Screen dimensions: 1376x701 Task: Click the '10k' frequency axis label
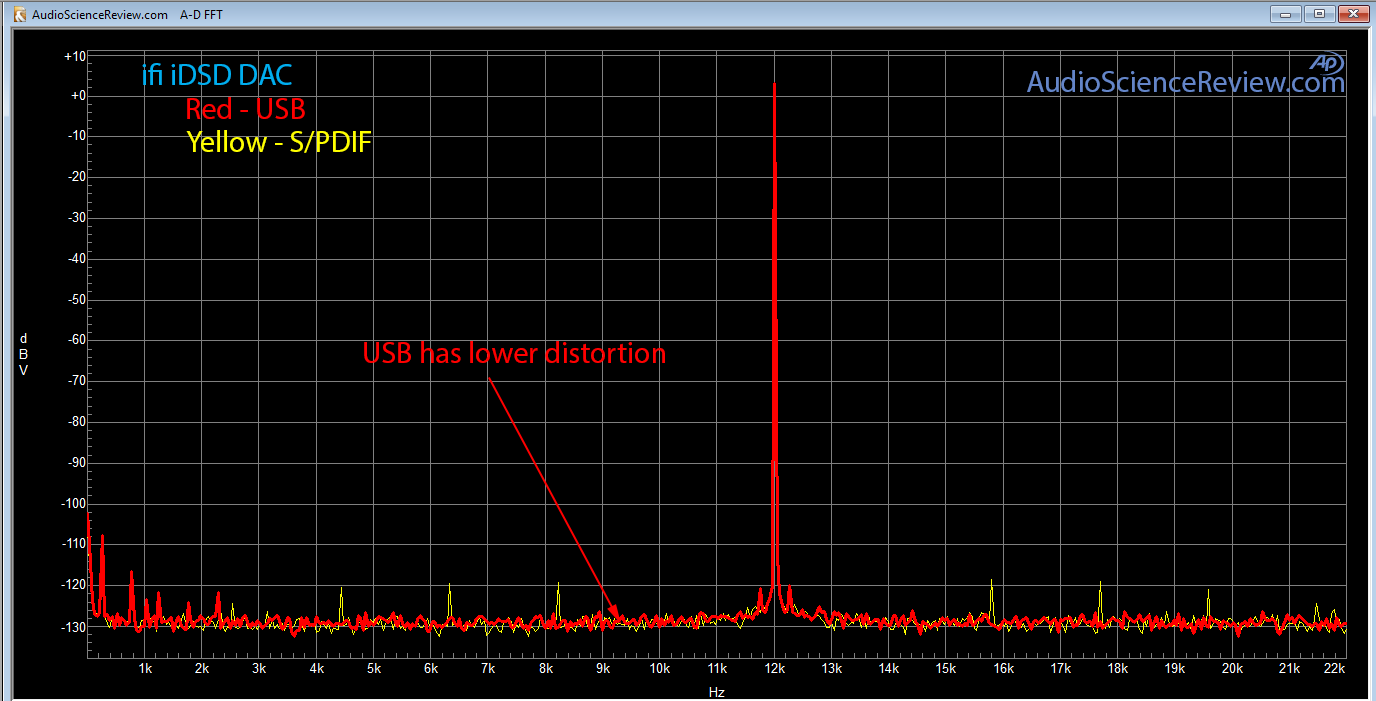pyautogui.click(x=660, y=668)
